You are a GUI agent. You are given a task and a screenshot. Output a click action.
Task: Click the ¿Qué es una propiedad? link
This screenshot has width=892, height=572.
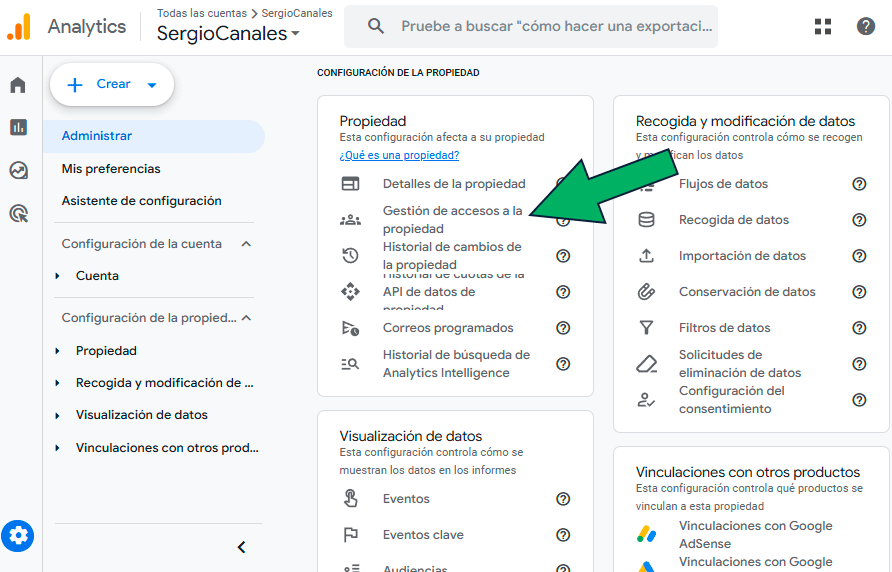click(399, 155)
